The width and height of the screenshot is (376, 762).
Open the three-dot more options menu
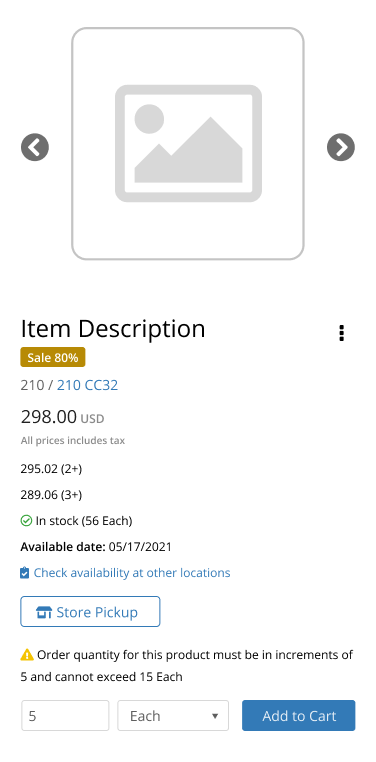coord(342,333)
